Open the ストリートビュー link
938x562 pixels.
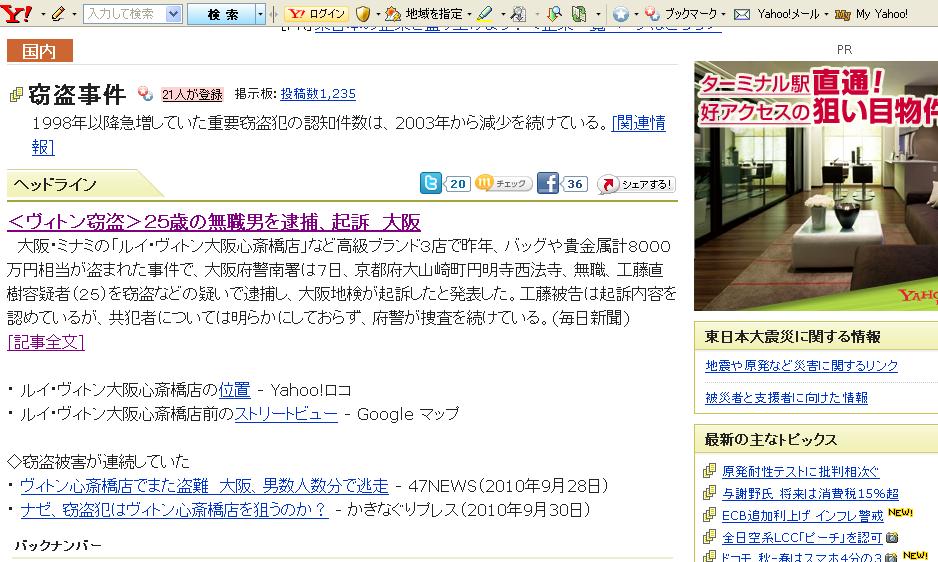pos(286,414)
